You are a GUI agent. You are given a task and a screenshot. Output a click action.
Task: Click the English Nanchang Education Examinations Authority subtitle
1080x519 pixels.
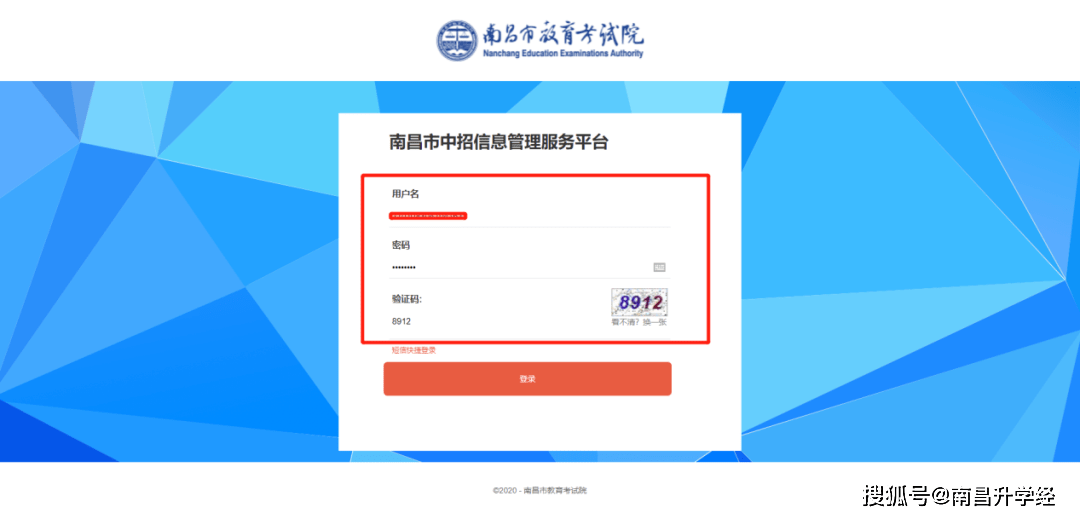[563, 54]
